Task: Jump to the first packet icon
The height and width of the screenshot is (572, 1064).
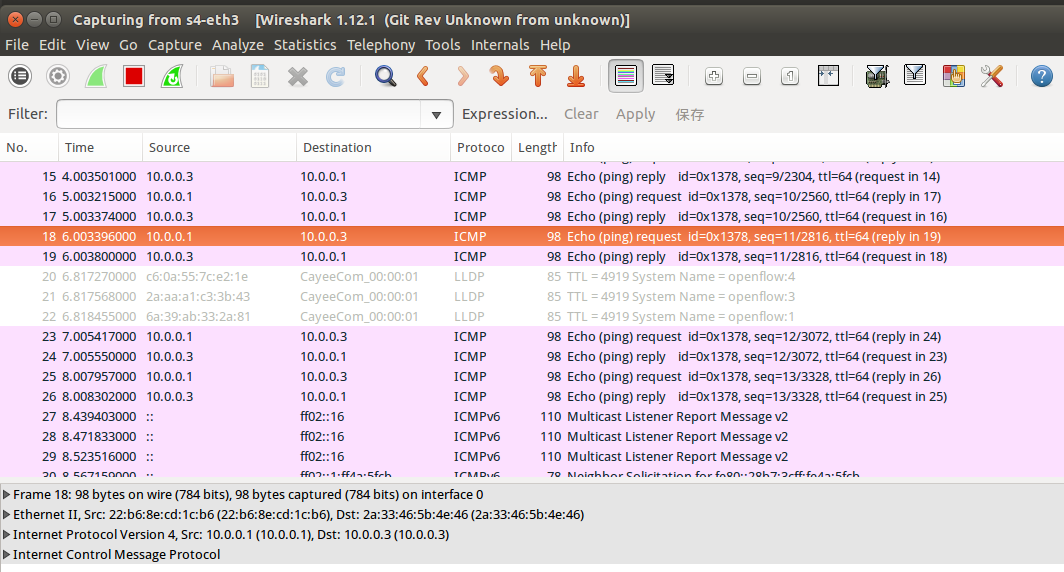Action: coord(537,76)
